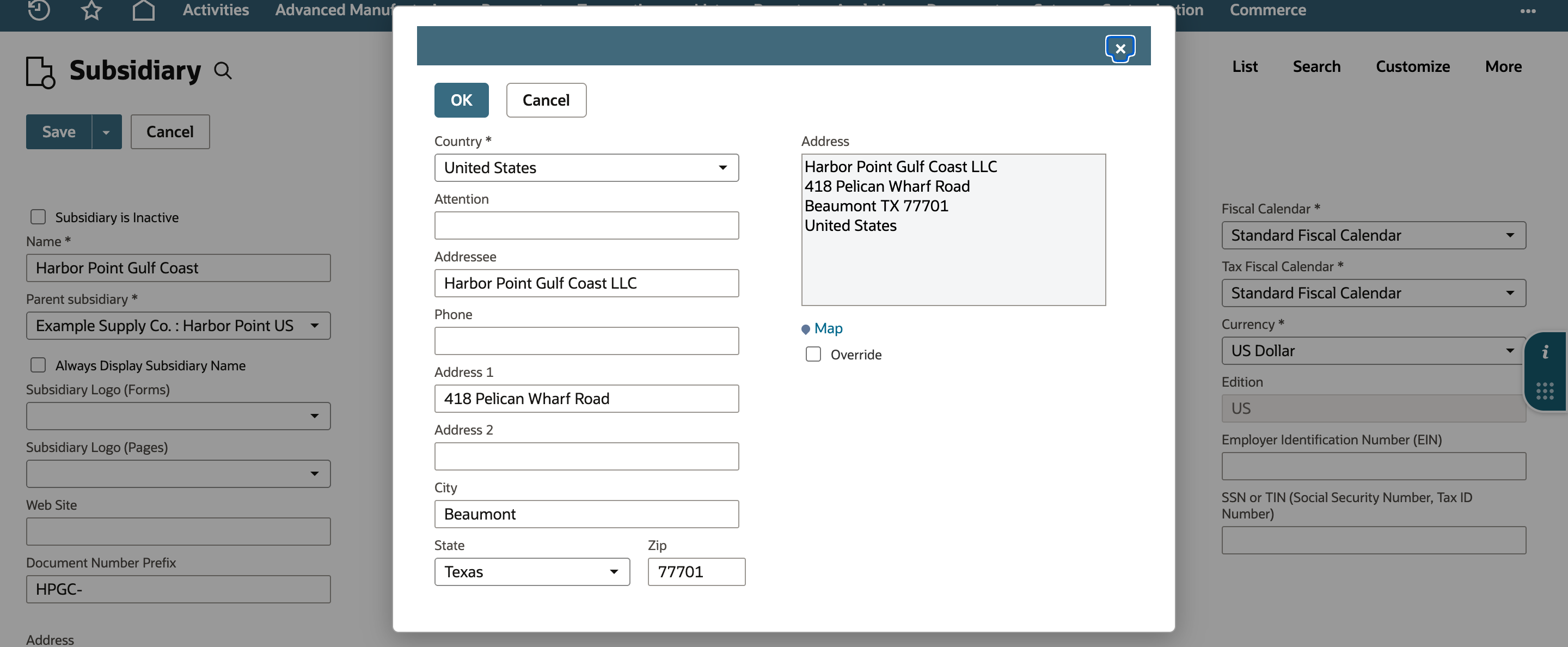Click the Map marker icon
The height and width of the screenshot is (647, 1568).
[x=805, y=329]
